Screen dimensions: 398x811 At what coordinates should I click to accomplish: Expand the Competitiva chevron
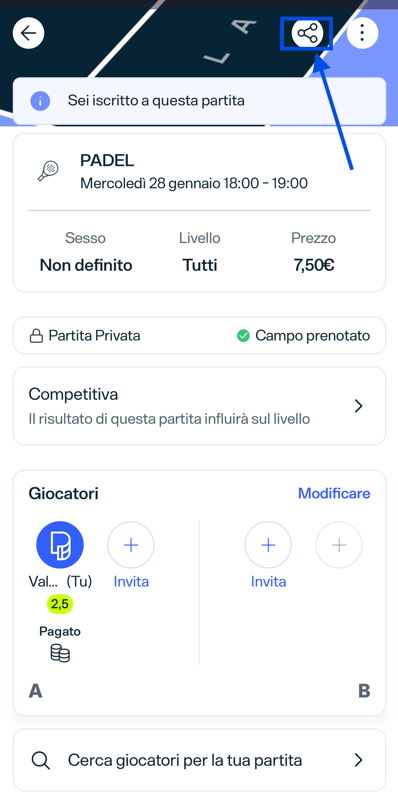click(x=358, y=407)
